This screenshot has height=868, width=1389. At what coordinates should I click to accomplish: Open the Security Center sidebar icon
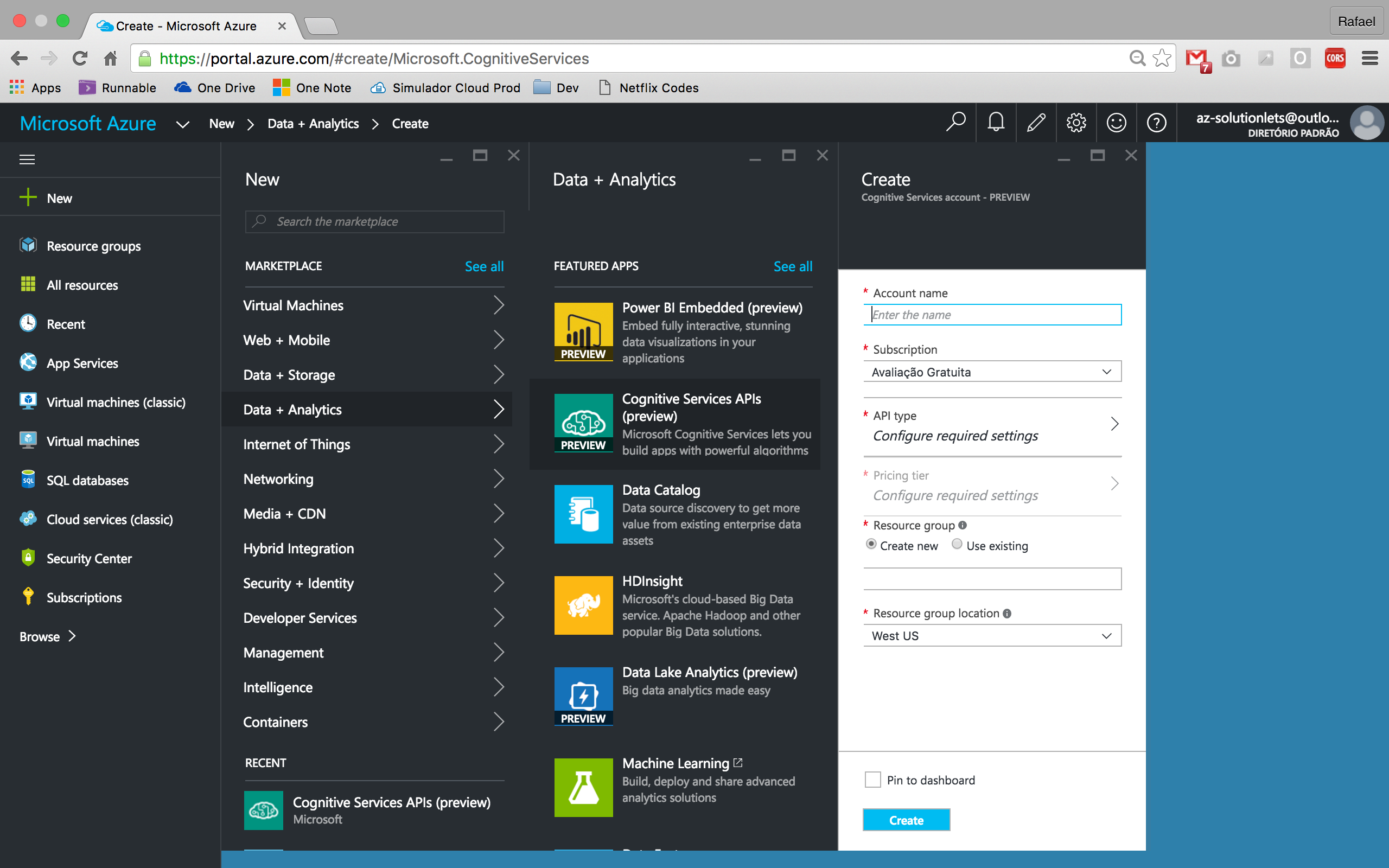pyautogui.click(x=28, y=558)
